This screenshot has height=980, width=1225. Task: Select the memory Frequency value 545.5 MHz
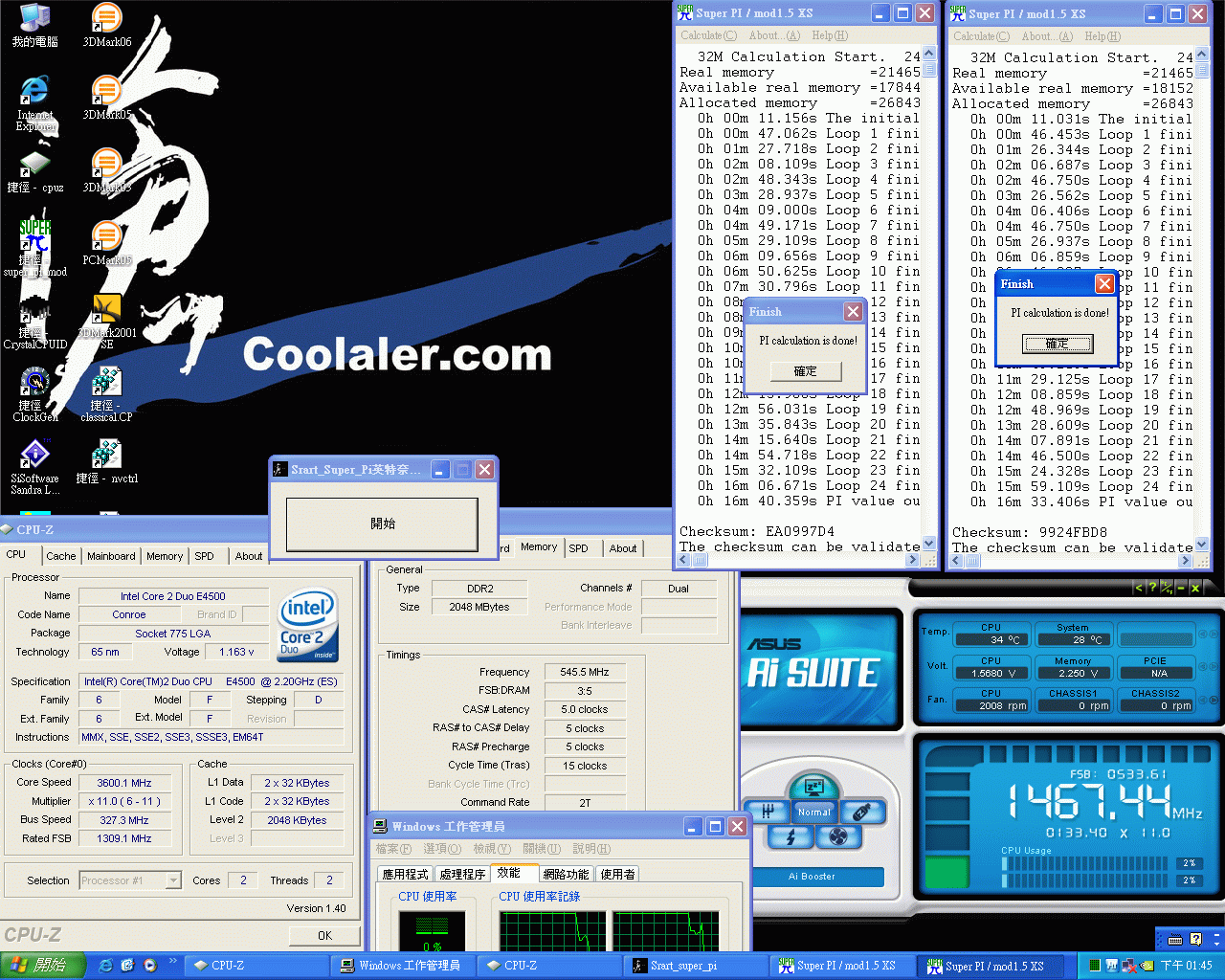(584, 672)
